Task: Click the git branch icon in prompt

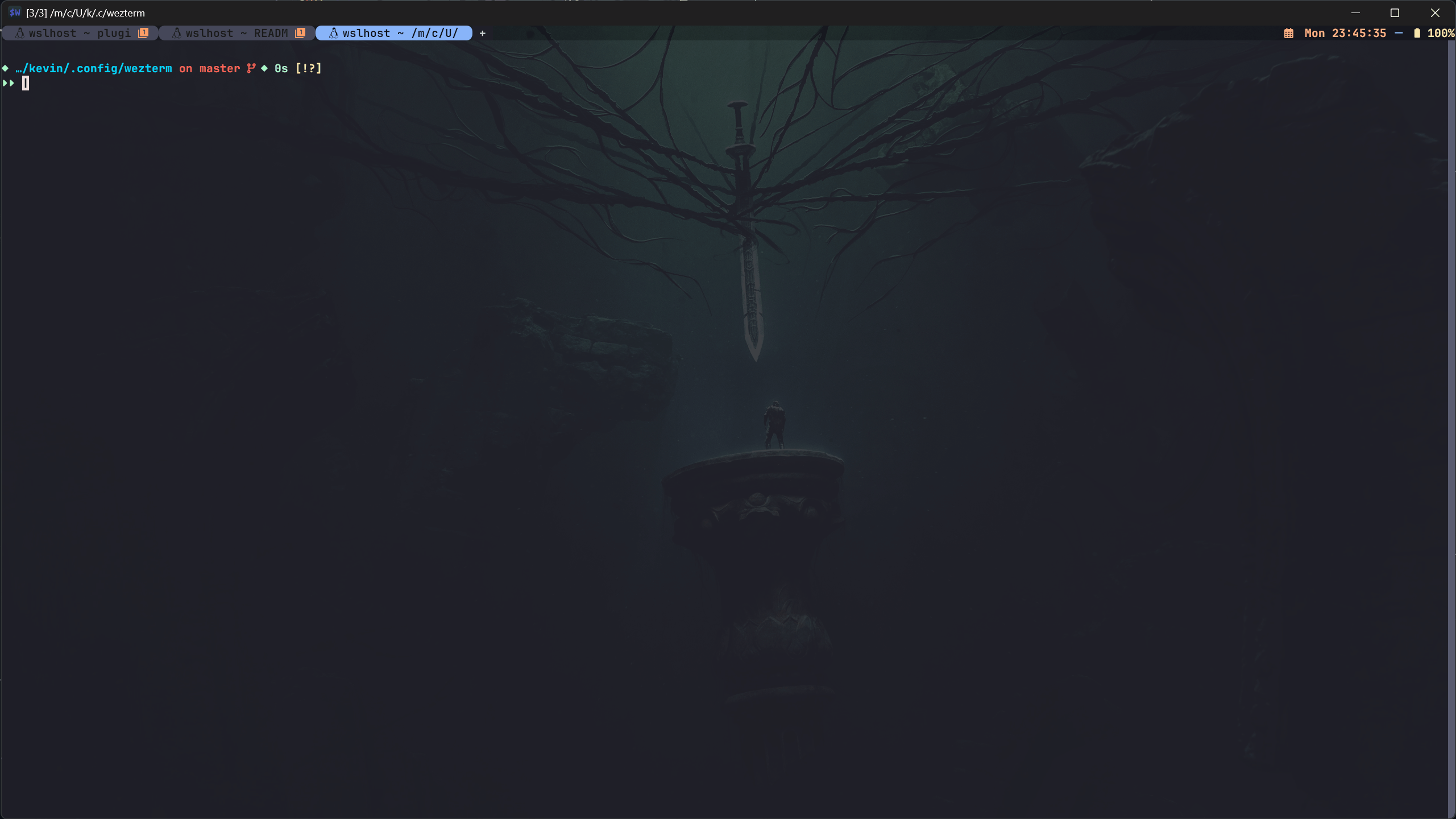Action: (x=251, y=68)
